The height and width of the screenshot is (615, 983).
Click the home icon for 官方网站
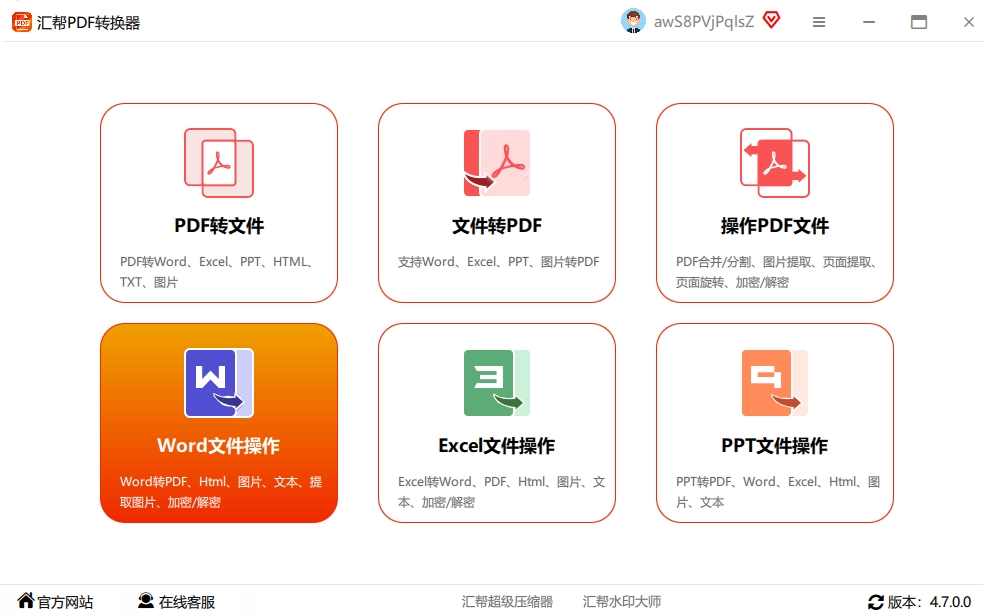[26, 601]
